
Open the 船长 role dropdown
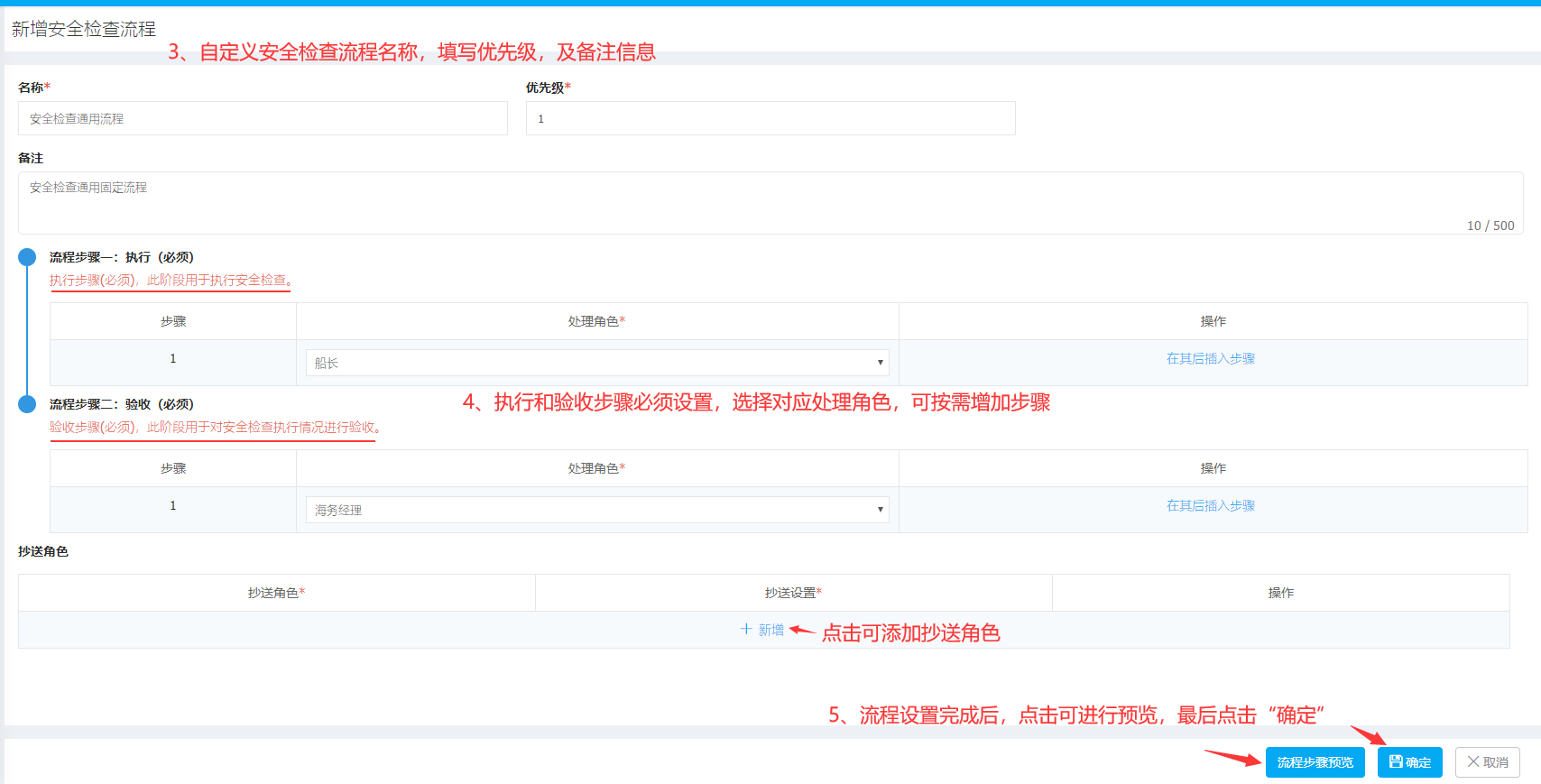tap(597, 363)
